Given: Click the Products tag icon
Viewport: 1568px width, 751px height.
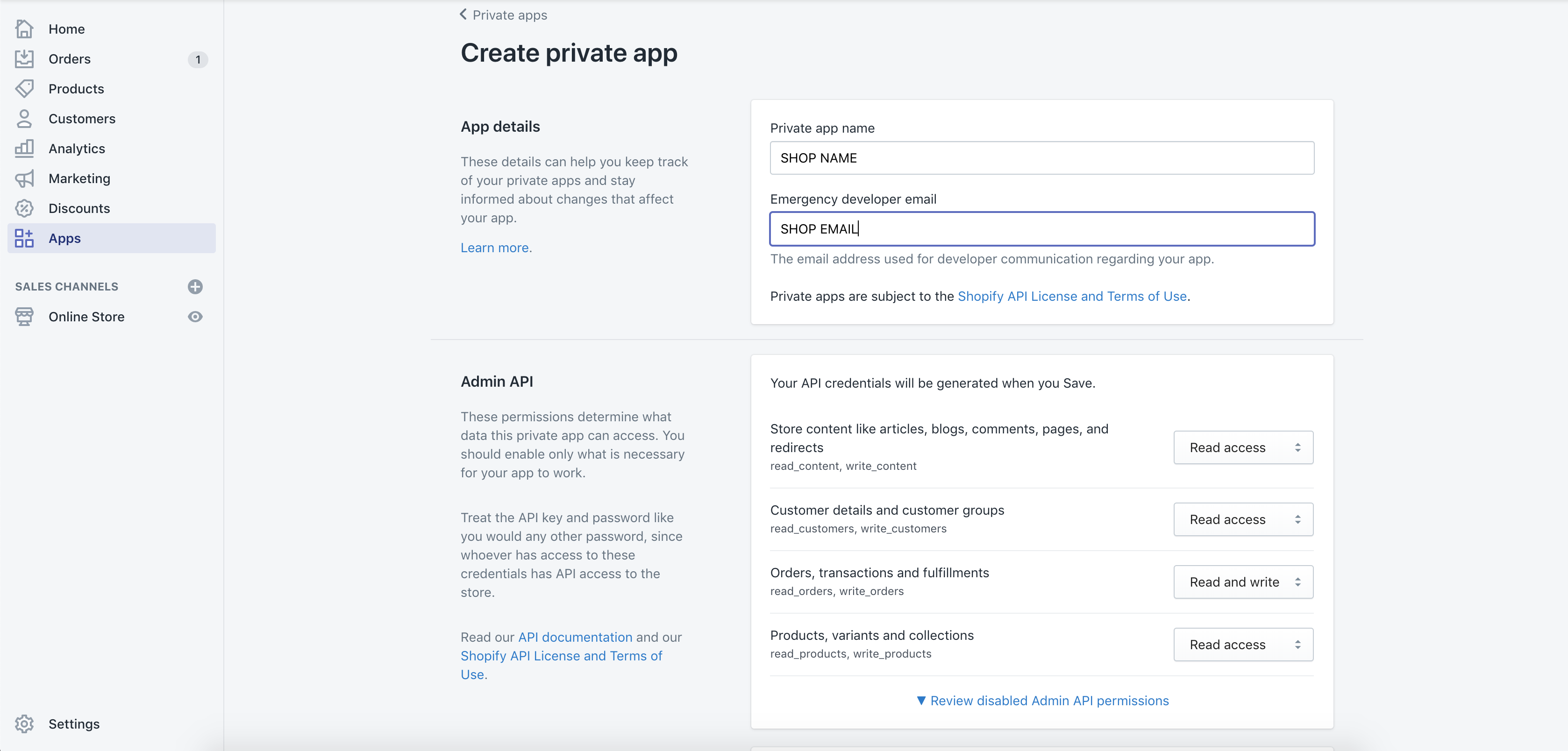Looking at the screenshot, I should tap(24, 89).
